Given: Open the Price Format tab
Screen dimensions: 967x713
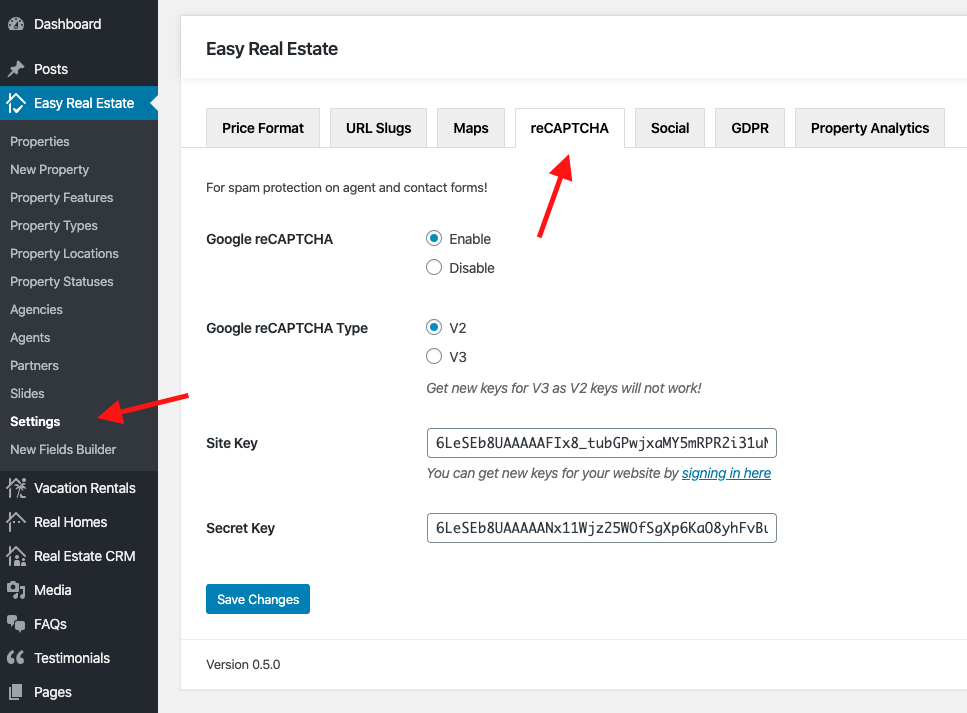Looking at the screenshot, I should 263,128.
